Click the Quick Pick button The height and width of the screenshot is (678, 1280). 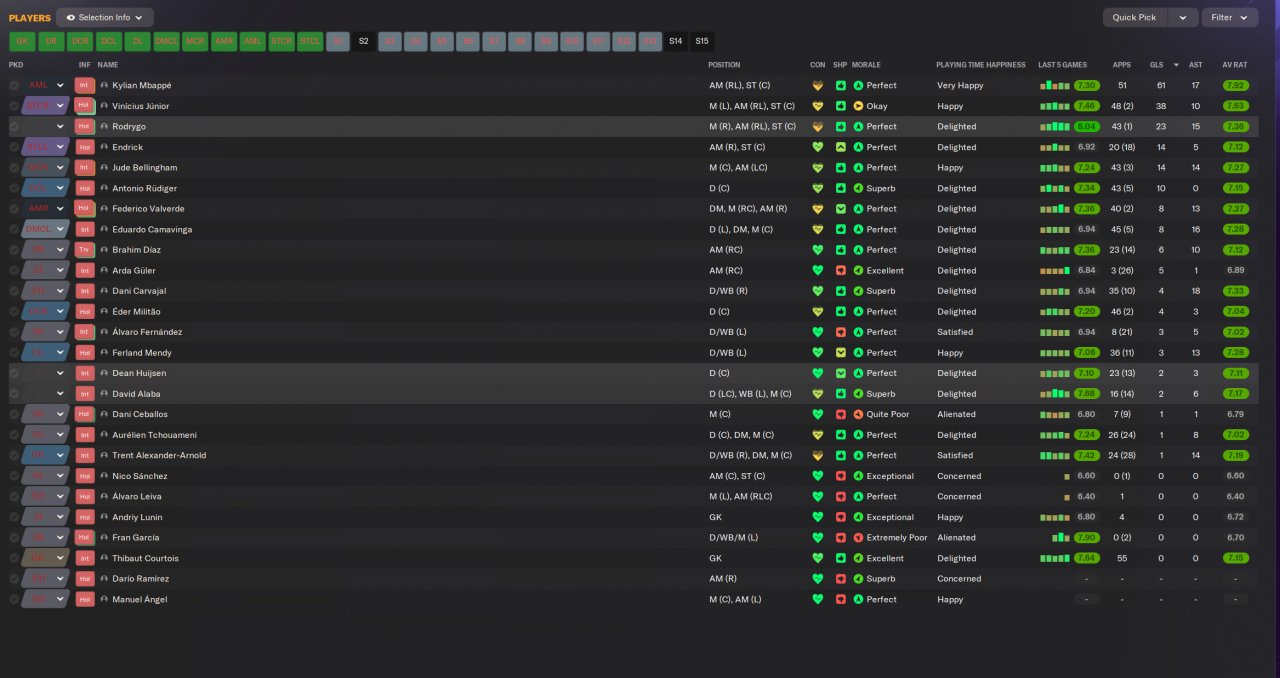click(1134, 17)
